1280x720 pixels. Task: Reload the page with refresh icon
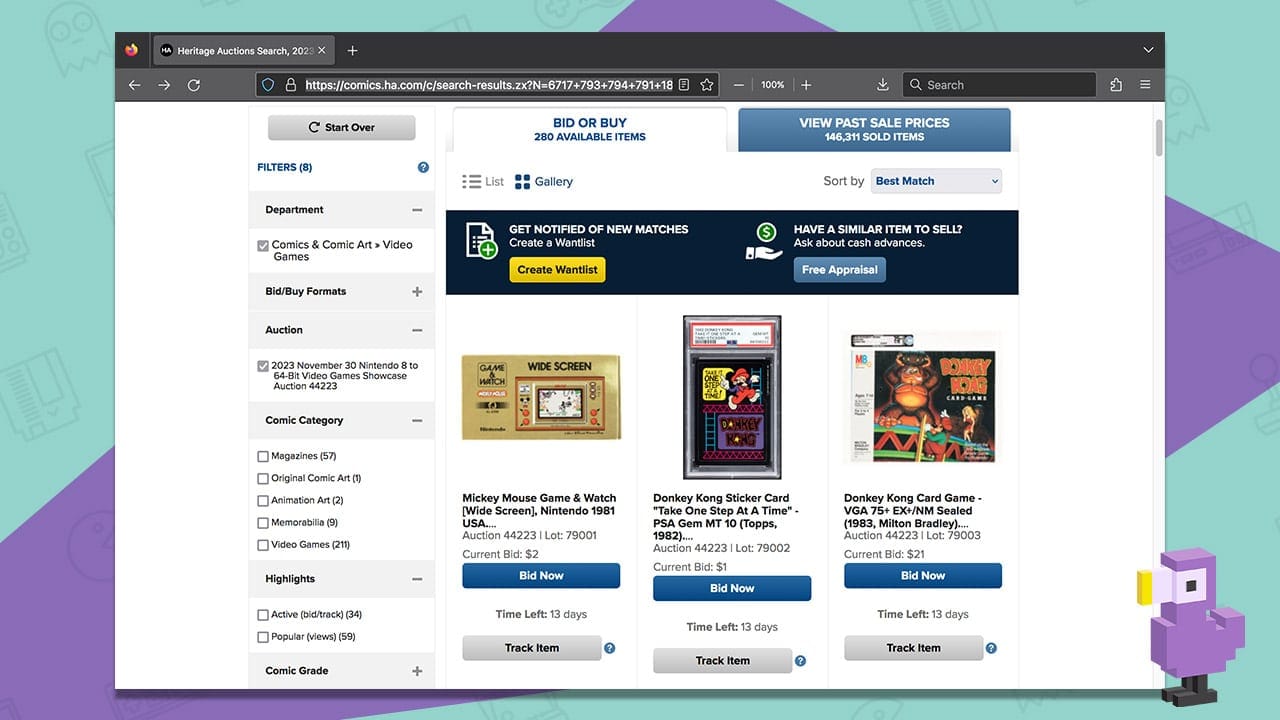[x=194, y=85]
